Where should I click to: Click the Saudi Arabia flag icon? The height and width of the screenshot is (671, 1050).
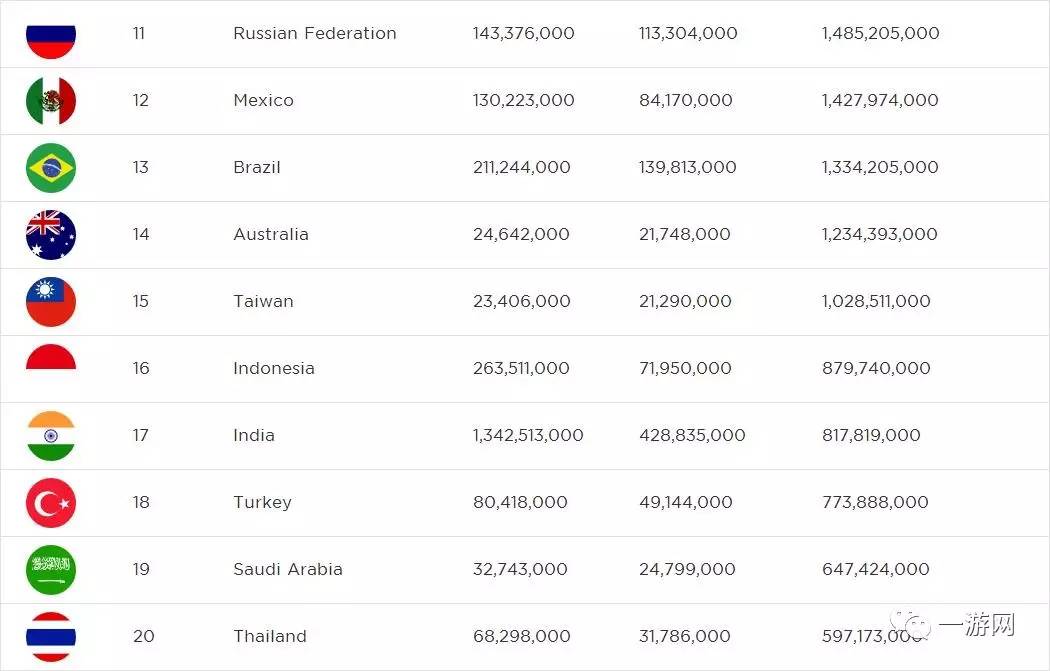51,569
